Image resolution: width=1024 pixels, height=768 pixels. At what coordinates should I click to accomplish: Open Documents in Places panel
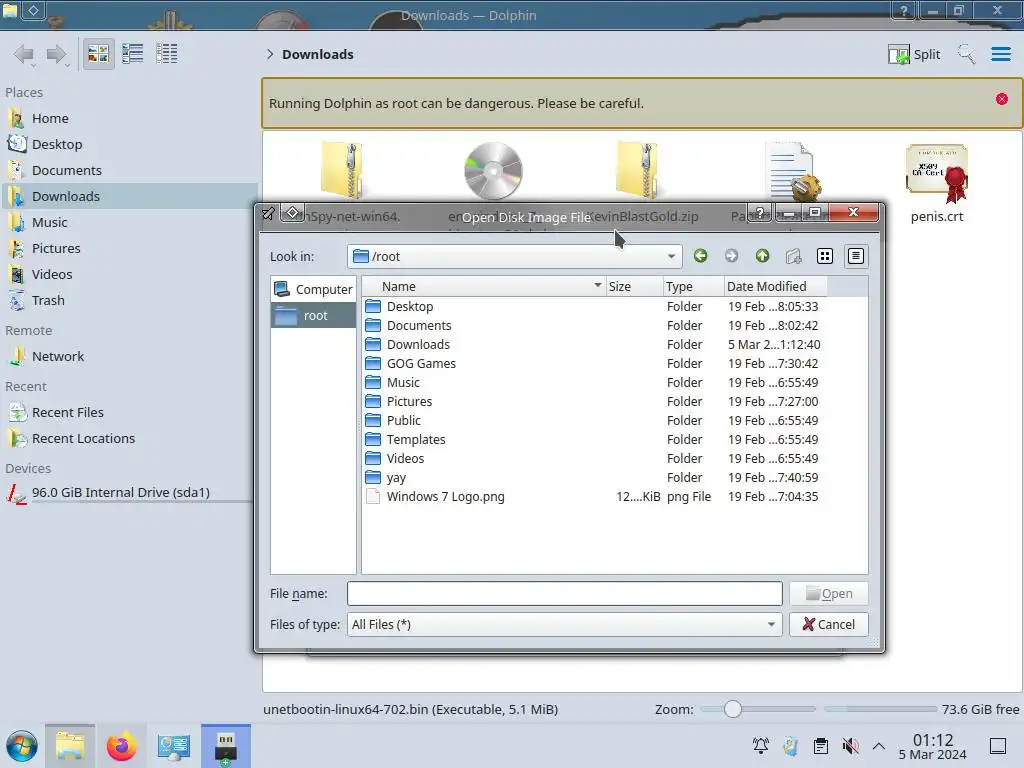[x=67, y=170]
